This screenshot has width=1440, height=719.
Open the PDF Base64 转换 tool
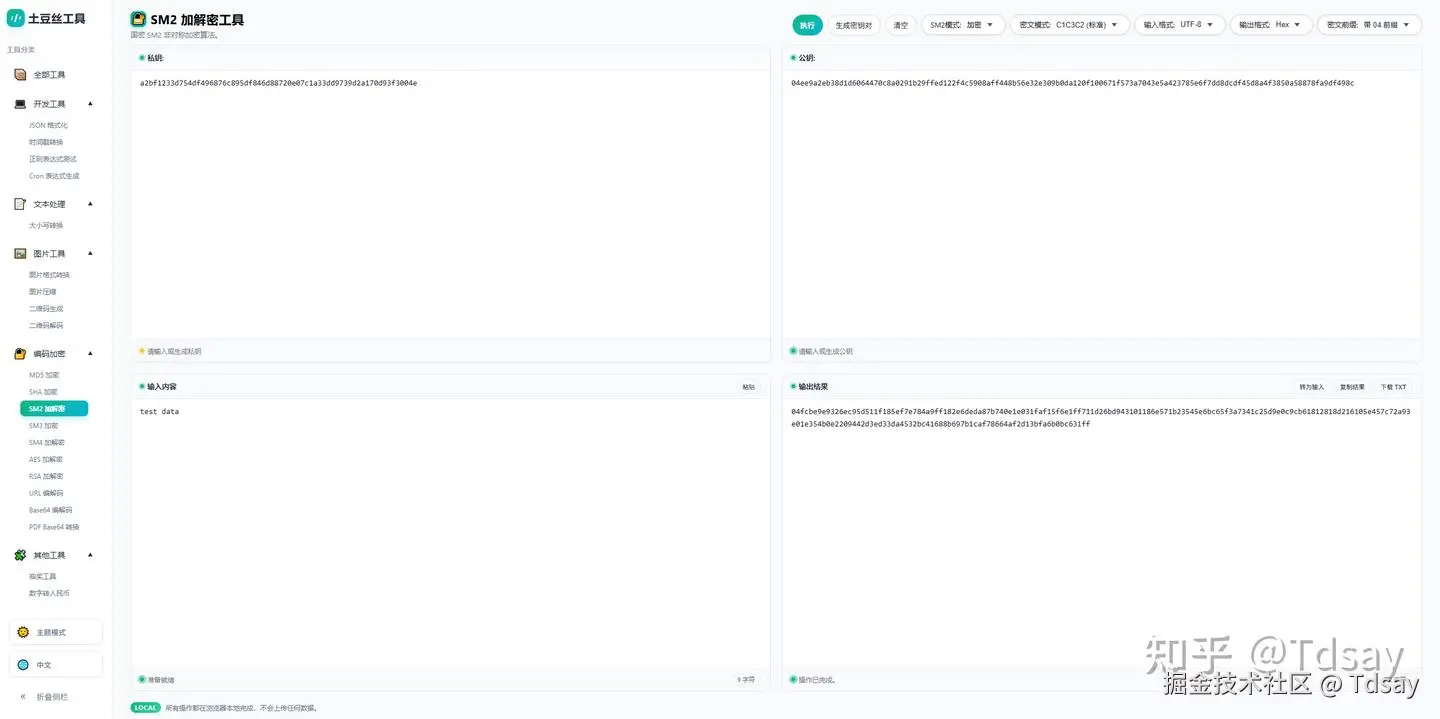(x=54, y=527)
